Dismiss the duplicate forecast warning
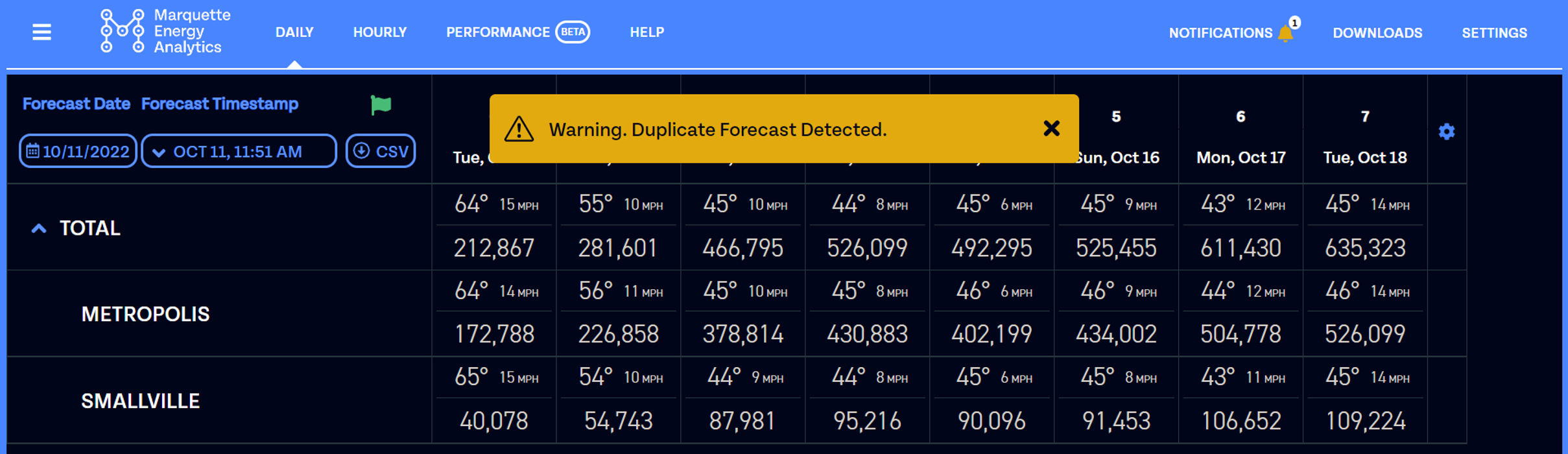 (1051, 128)
